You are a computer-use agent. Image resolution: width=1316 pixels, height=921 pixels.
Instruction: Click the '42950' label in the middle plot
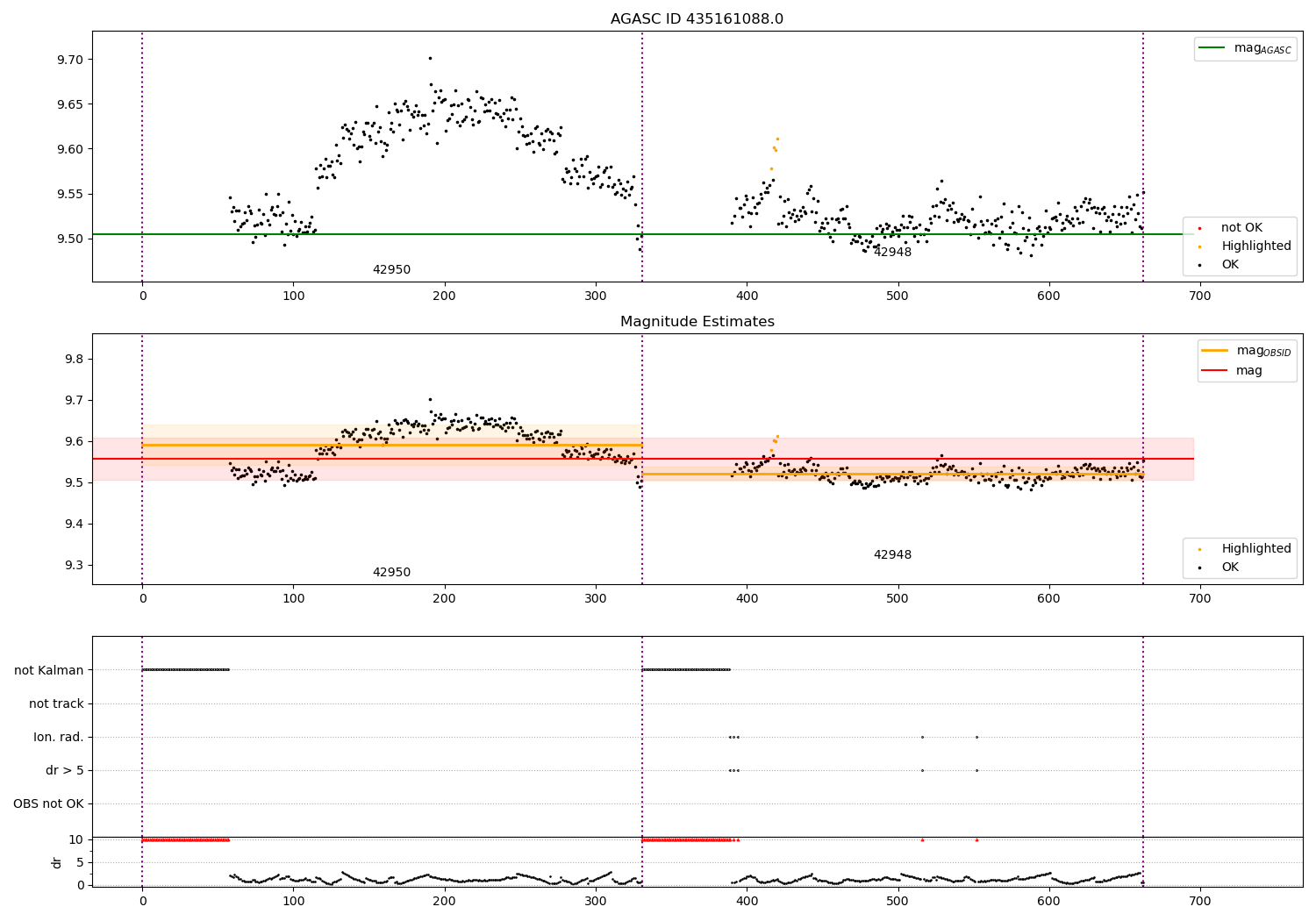[391, 573]
